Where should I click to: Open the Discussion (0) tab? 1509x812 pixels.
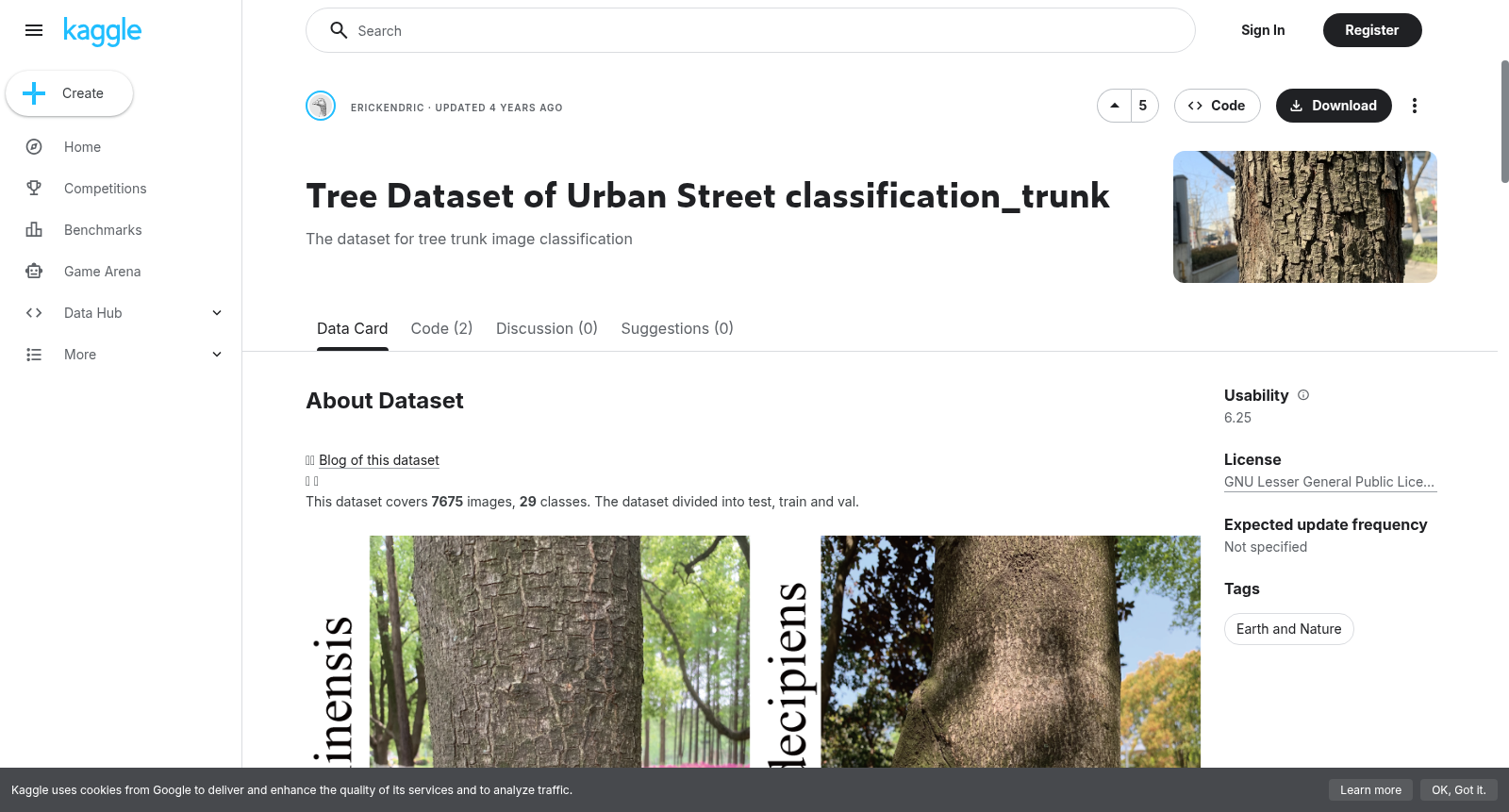tap(547, 328)
